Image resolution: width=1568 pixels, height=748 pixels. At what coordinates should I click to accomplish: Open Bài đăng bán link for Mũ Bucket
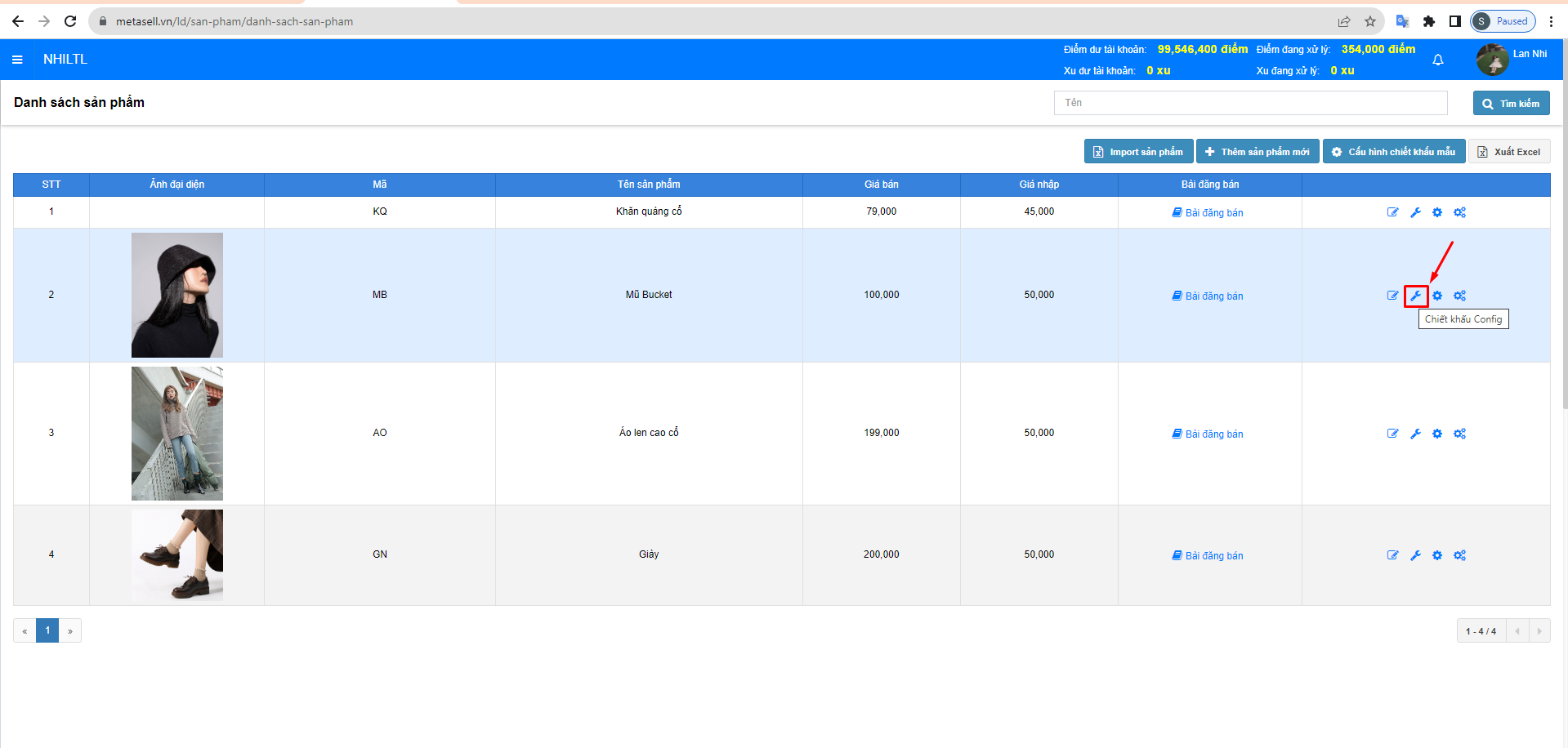coord(1208,296)
